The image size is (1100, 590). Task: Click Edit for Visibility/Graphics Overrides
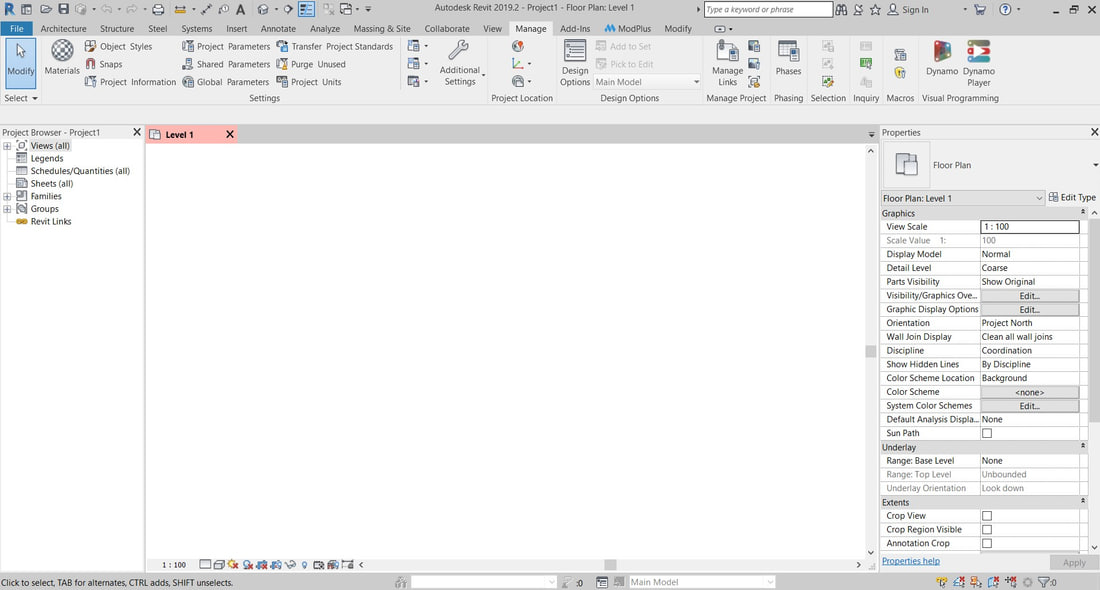[1029, 296]
